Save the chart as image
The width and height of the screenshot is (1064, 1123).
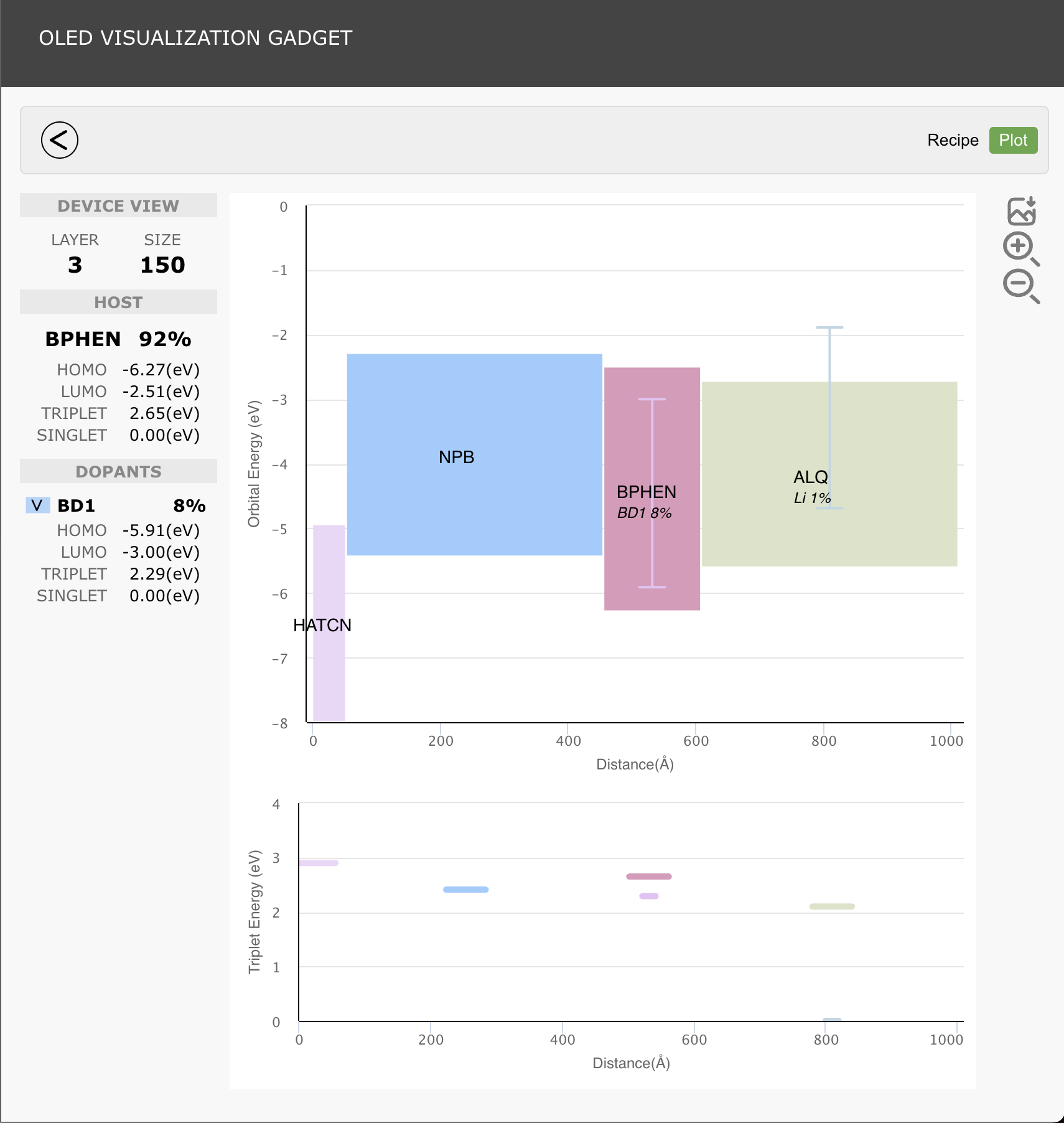[1021, 211]
